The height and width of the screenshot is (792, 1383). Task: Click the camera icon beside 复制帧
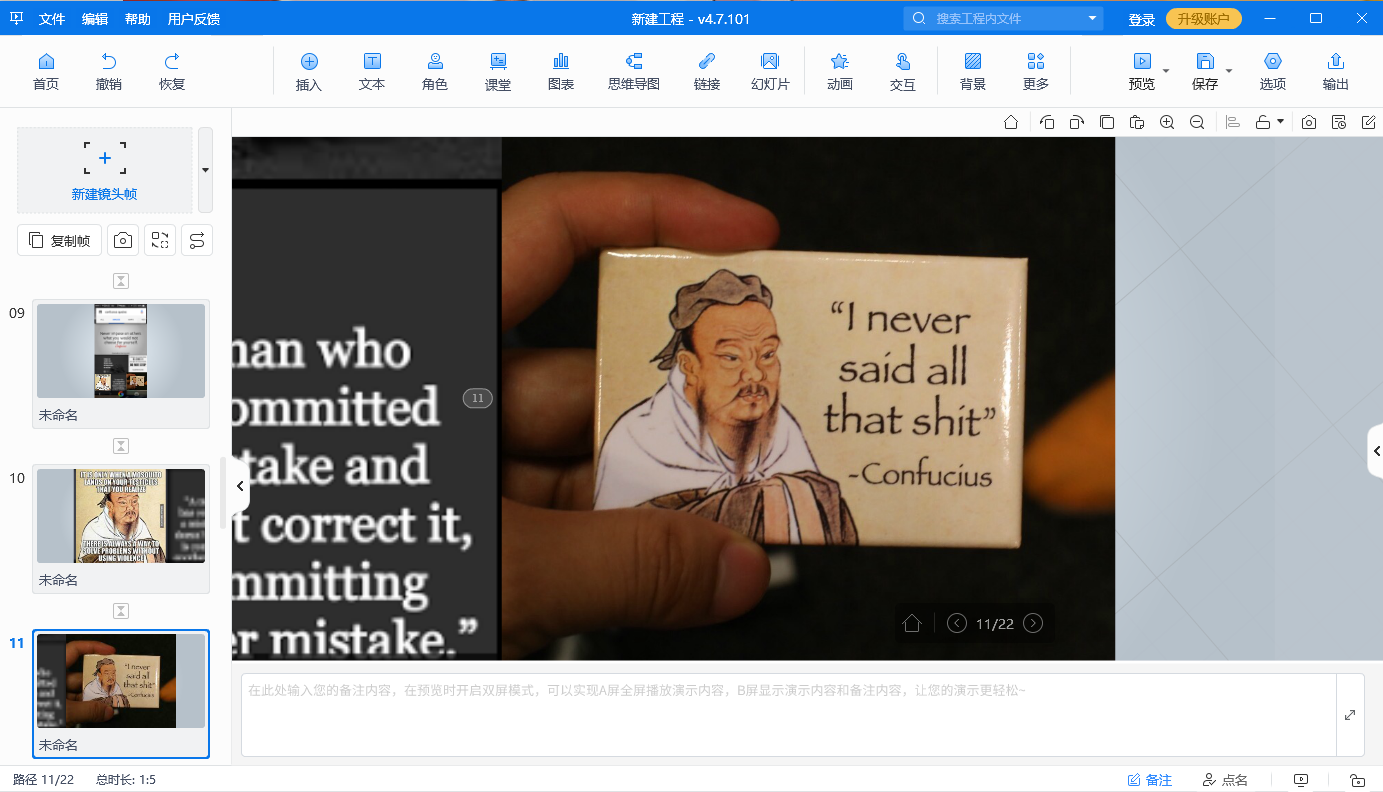tap(122, 240)
